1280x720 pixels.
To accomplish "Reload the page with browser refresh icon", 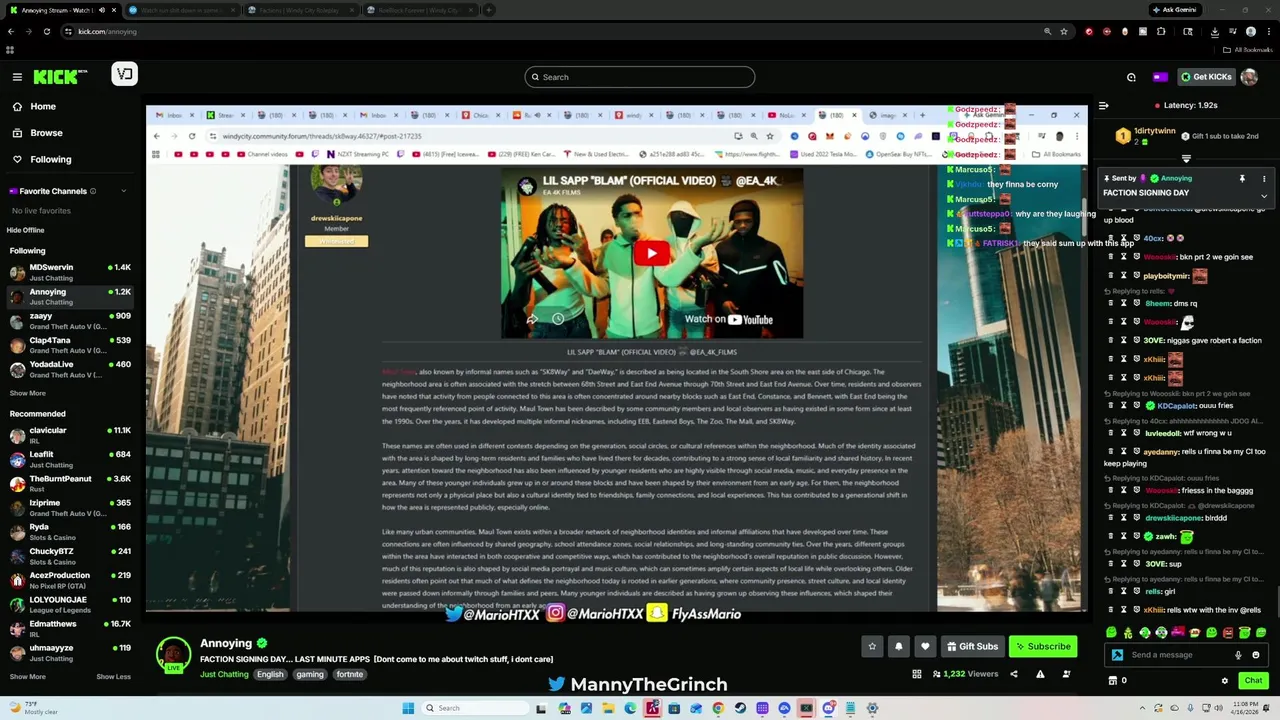I will pos(46,31).
